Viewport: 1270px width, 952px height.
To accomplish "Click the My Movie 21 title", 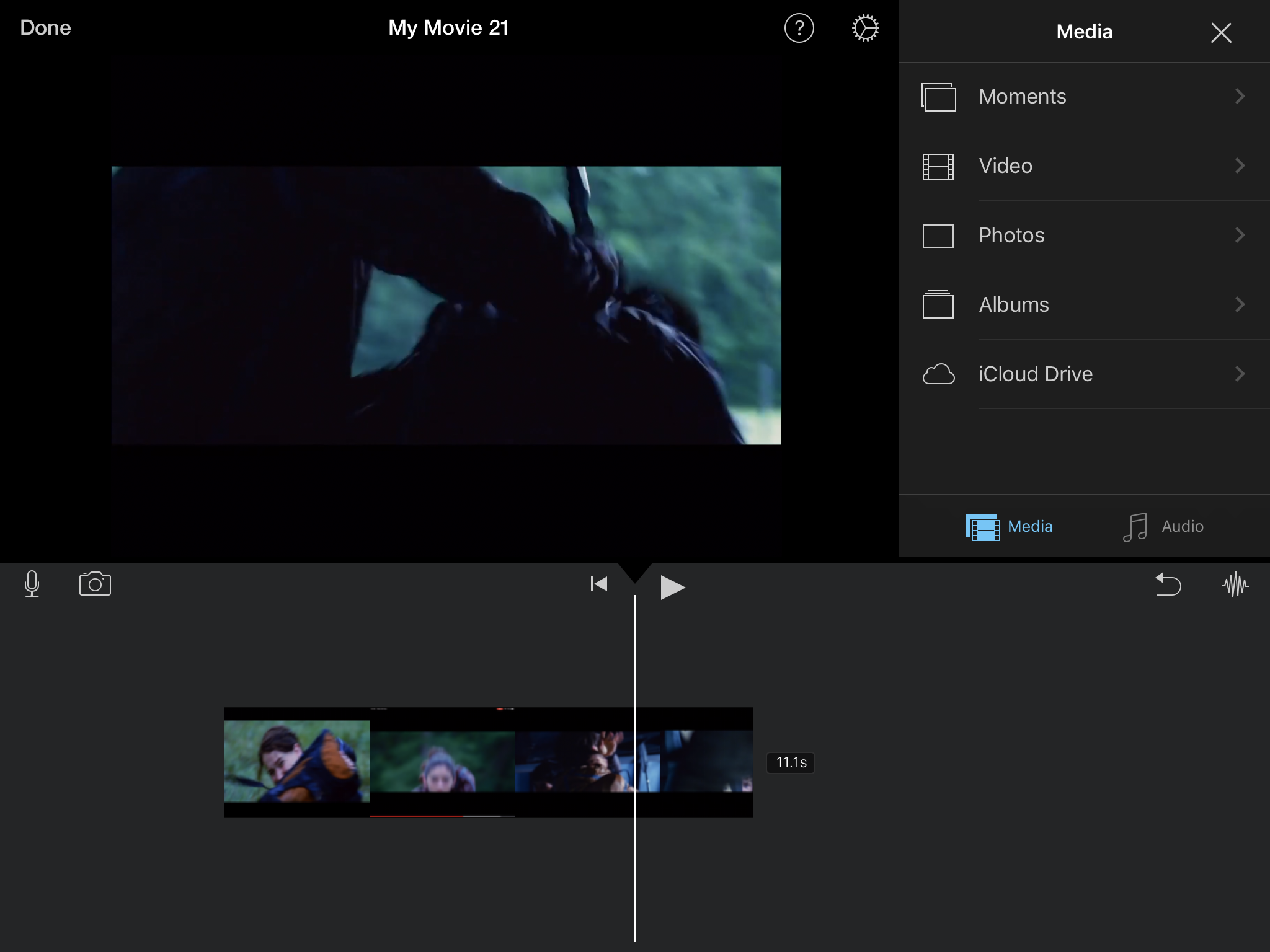I will pyautogui.click(x=448, y=28).
